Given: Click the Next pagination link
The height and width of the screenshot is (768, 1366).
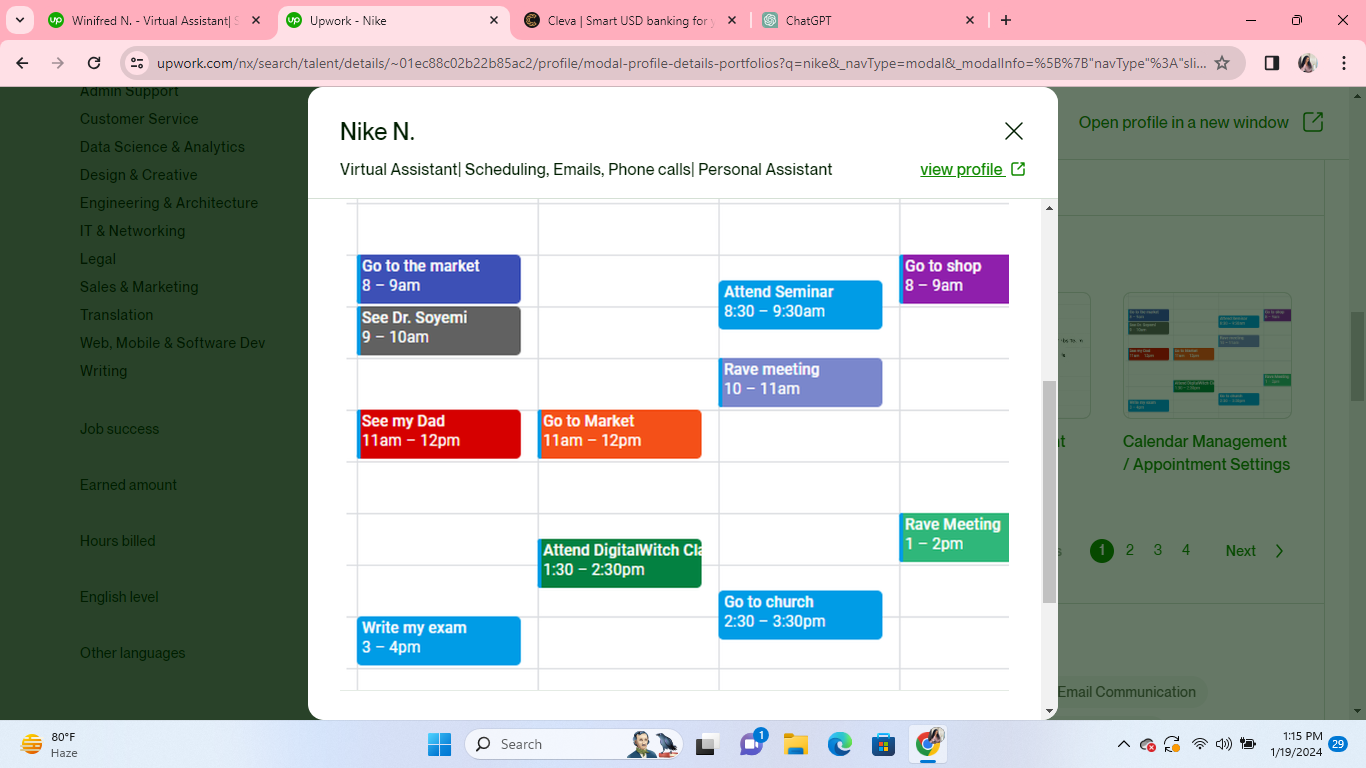Looking at the screenshot, I should [1240, 551].
